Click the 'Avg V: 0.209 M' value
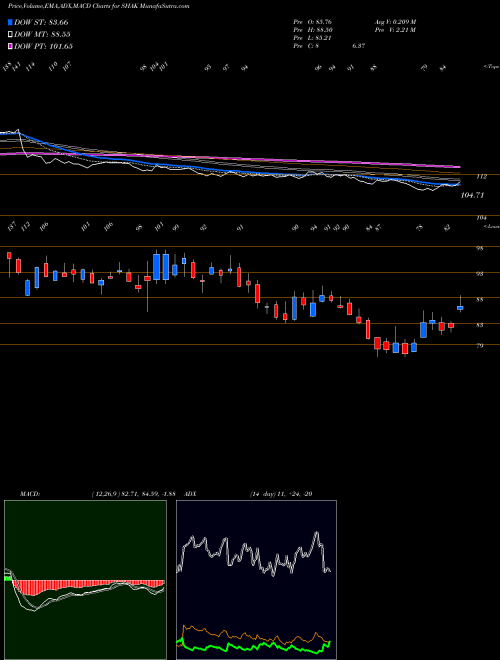Screen dimensions: 500x660 coord(394,22)
